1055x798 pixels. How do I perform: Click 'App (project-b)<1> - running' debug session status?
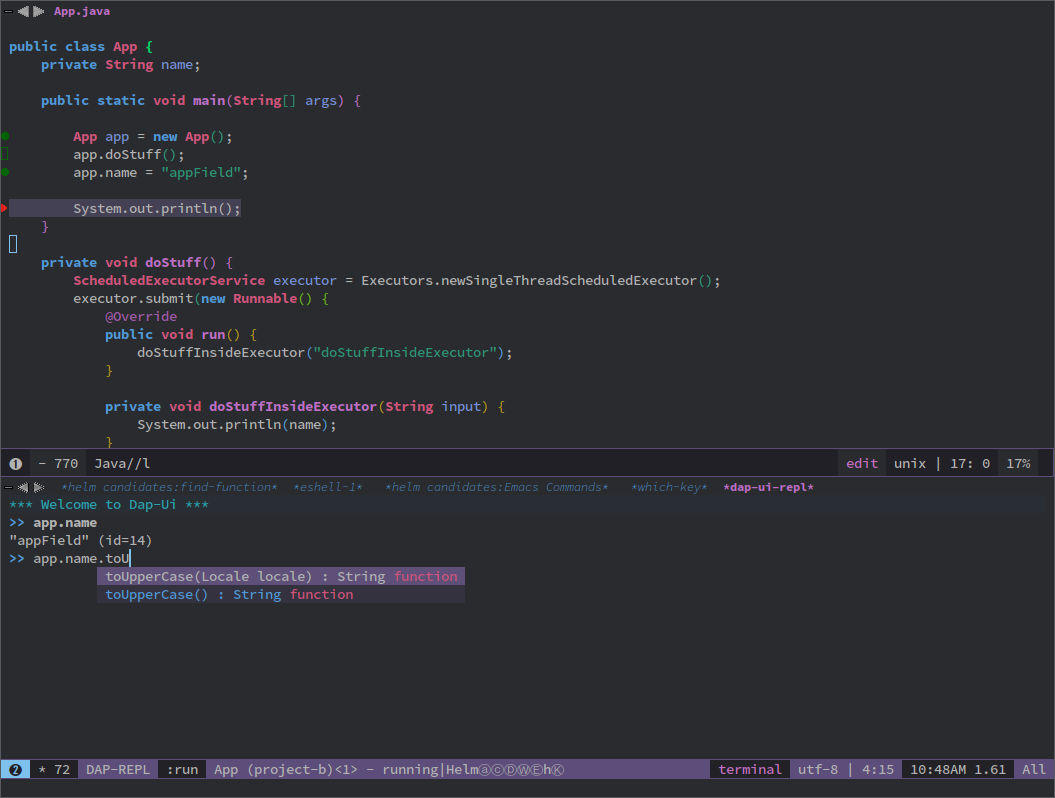tap(326, 770)
